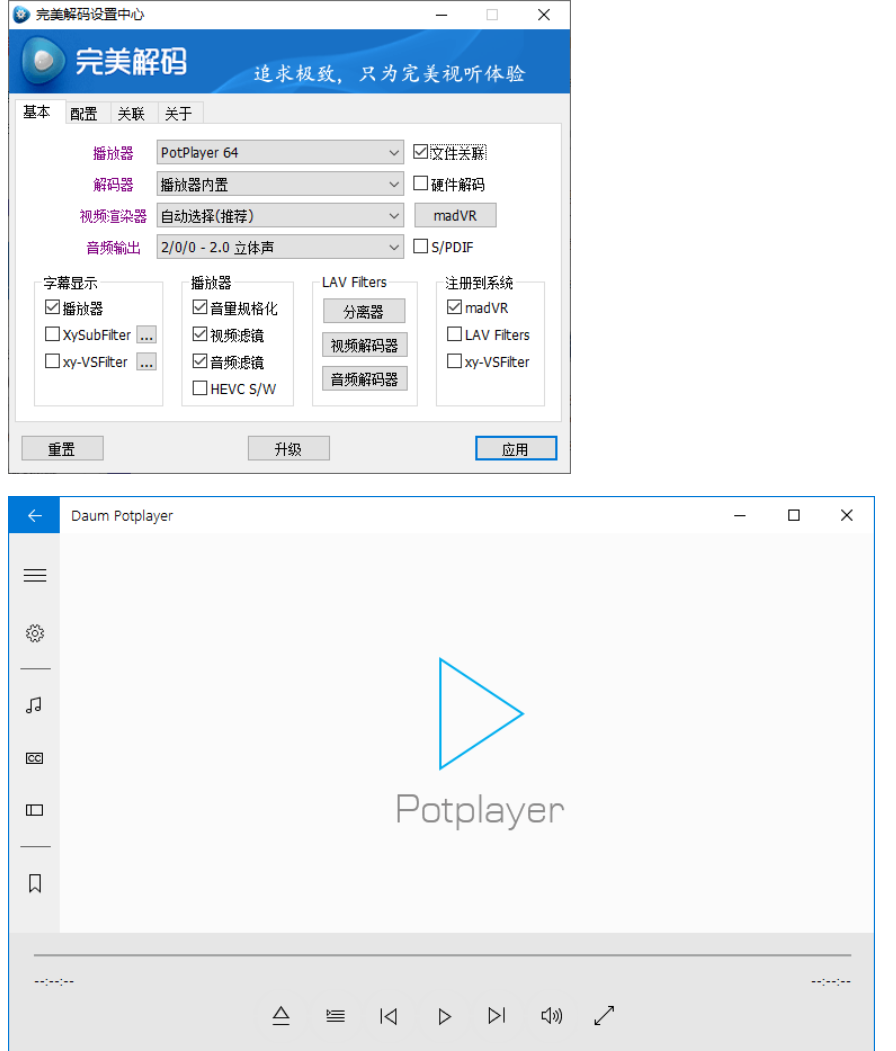Click the 完美解码 logo icon in banner
This screenshot has height=1051, width=896.
pos(43,61)
